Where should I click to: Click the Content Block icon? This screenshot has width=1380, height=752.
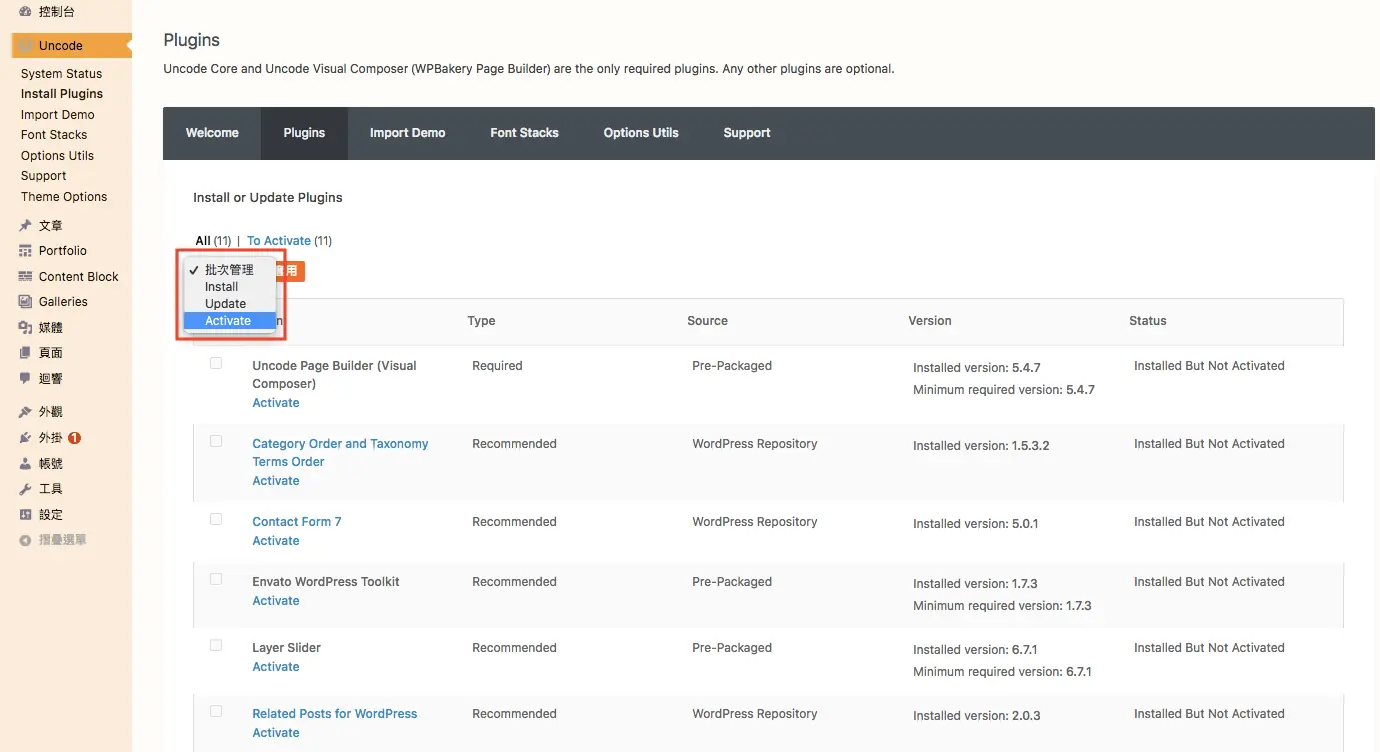click(x=26, y=277)
